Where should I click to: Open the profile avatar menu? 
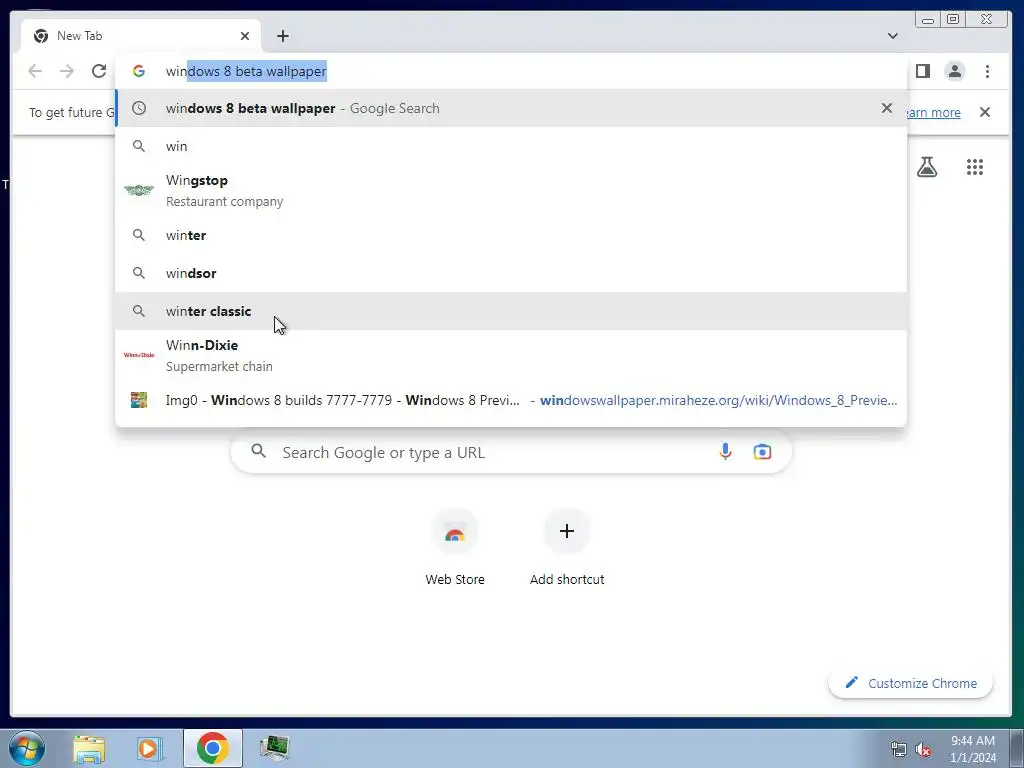point(955,71)
